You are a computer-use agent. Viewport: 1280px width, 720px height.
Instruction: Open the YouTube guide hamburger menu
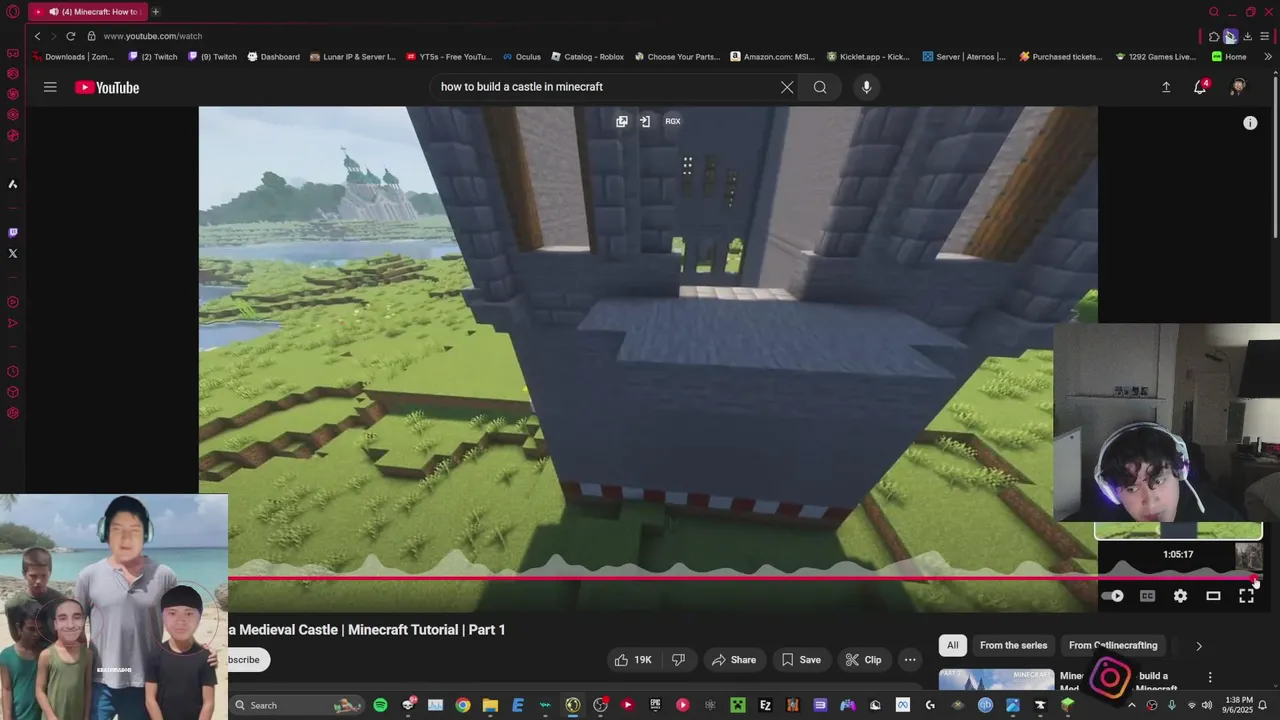click(x=50, y=87)
